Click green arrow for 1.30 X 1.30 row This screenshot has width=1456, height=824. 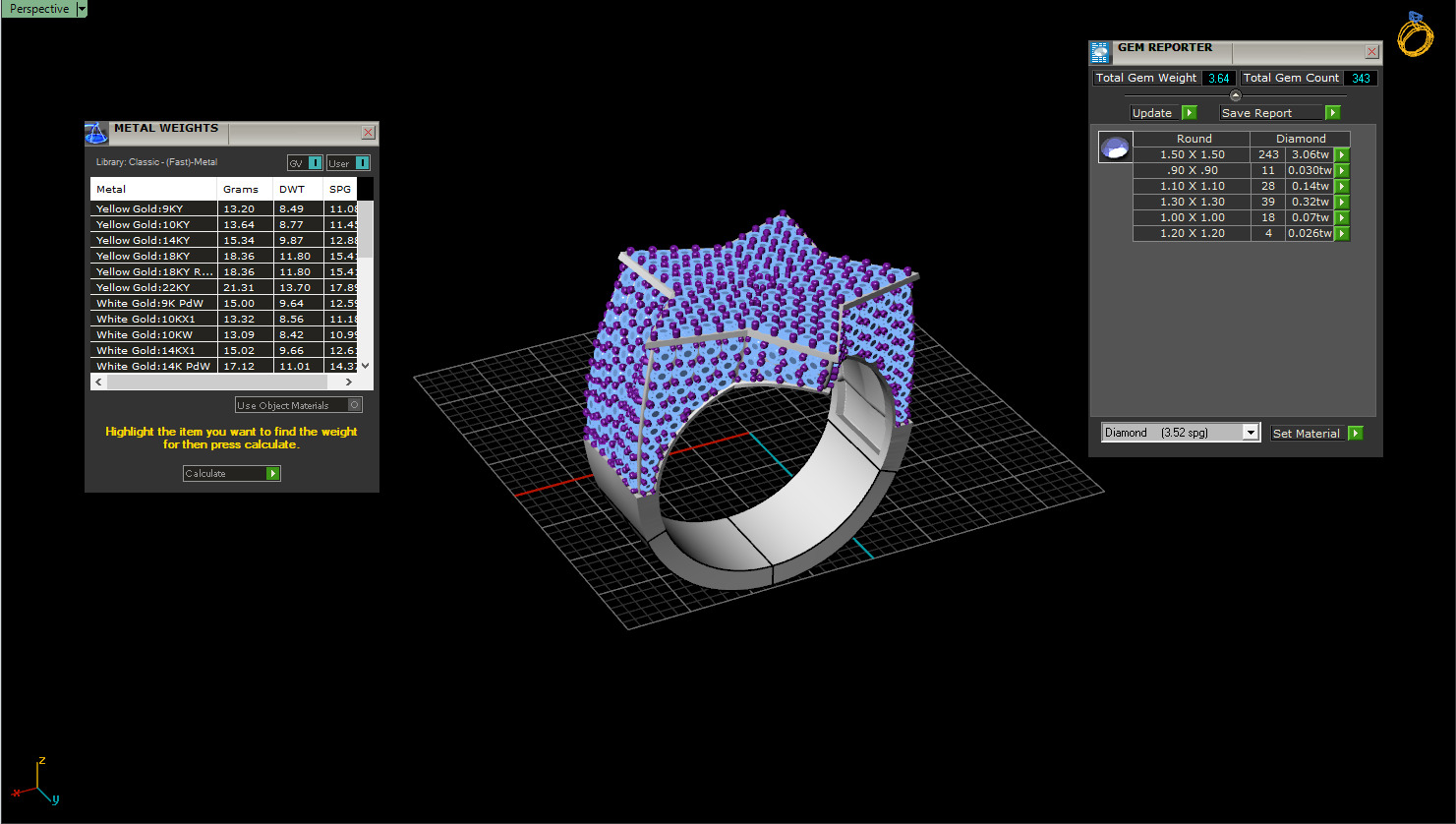pyautogui.click(x=1342, y=202)
